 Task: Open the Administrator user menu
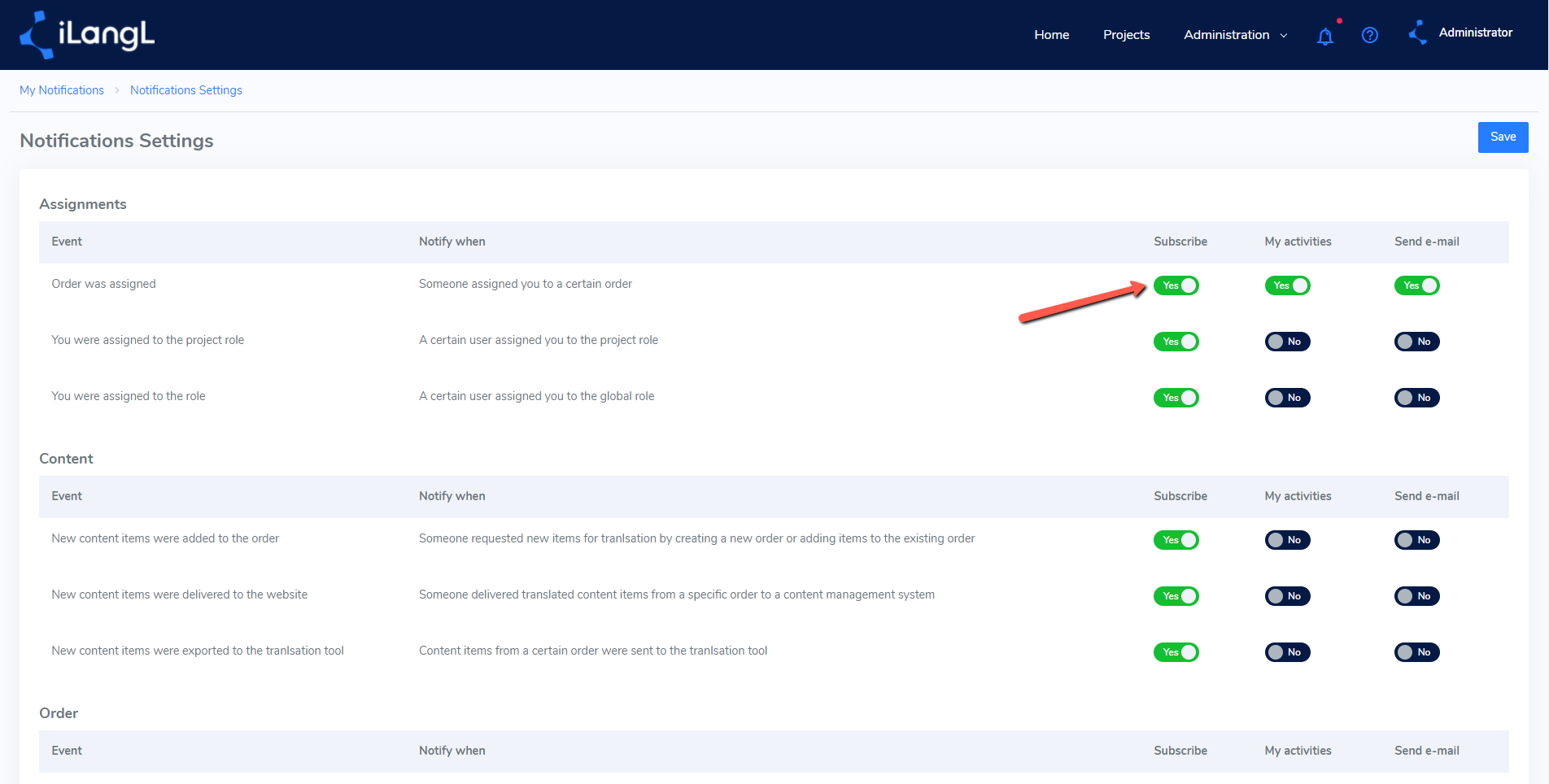1475,33
